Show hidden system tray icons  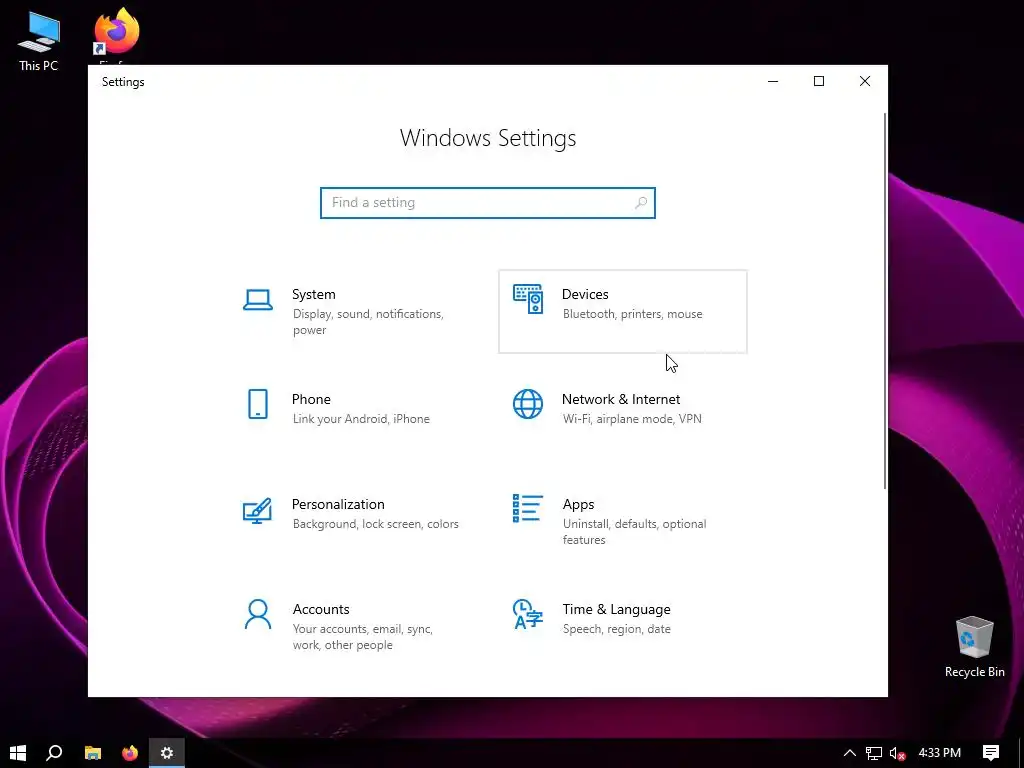pos(850,753)
